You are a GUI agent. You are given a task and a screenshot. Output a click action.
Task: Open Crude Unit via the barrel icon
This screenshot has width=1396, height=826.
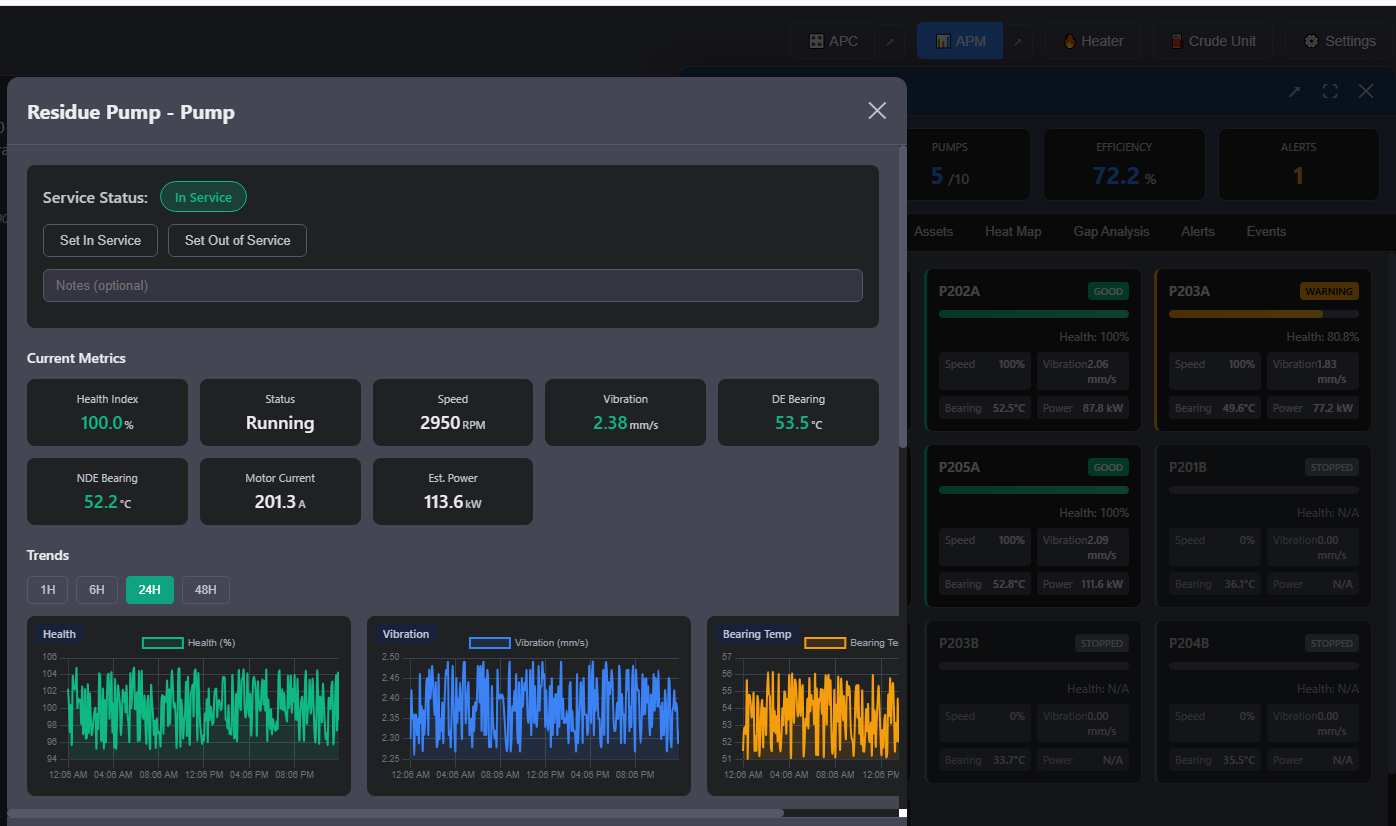pos(1178,41)
